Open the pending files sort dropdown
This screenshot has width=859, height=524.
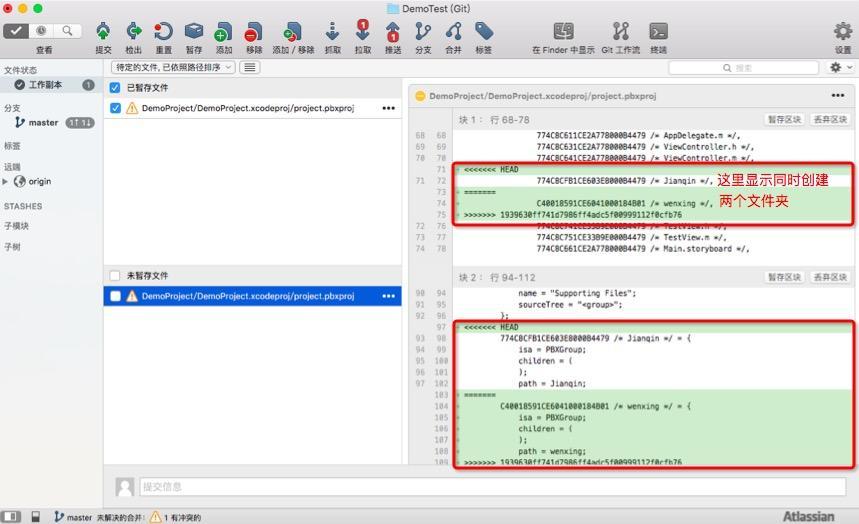click(173, 67)
